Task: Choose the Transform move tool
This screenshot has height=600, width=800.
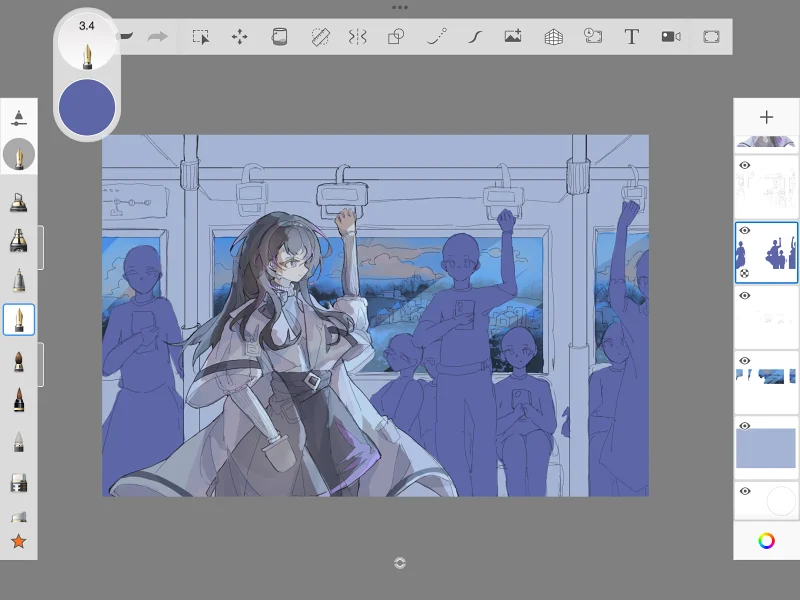Action: pos(239,37)
